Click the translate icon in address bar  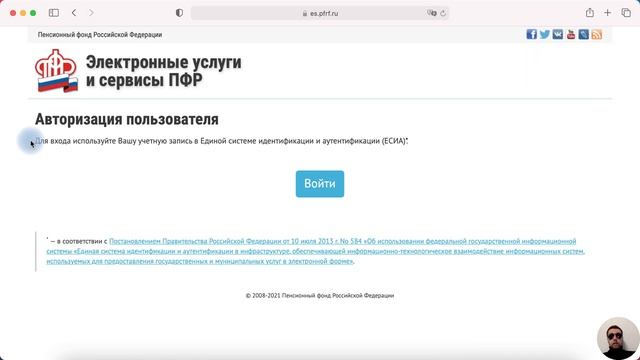coord(432,13)
